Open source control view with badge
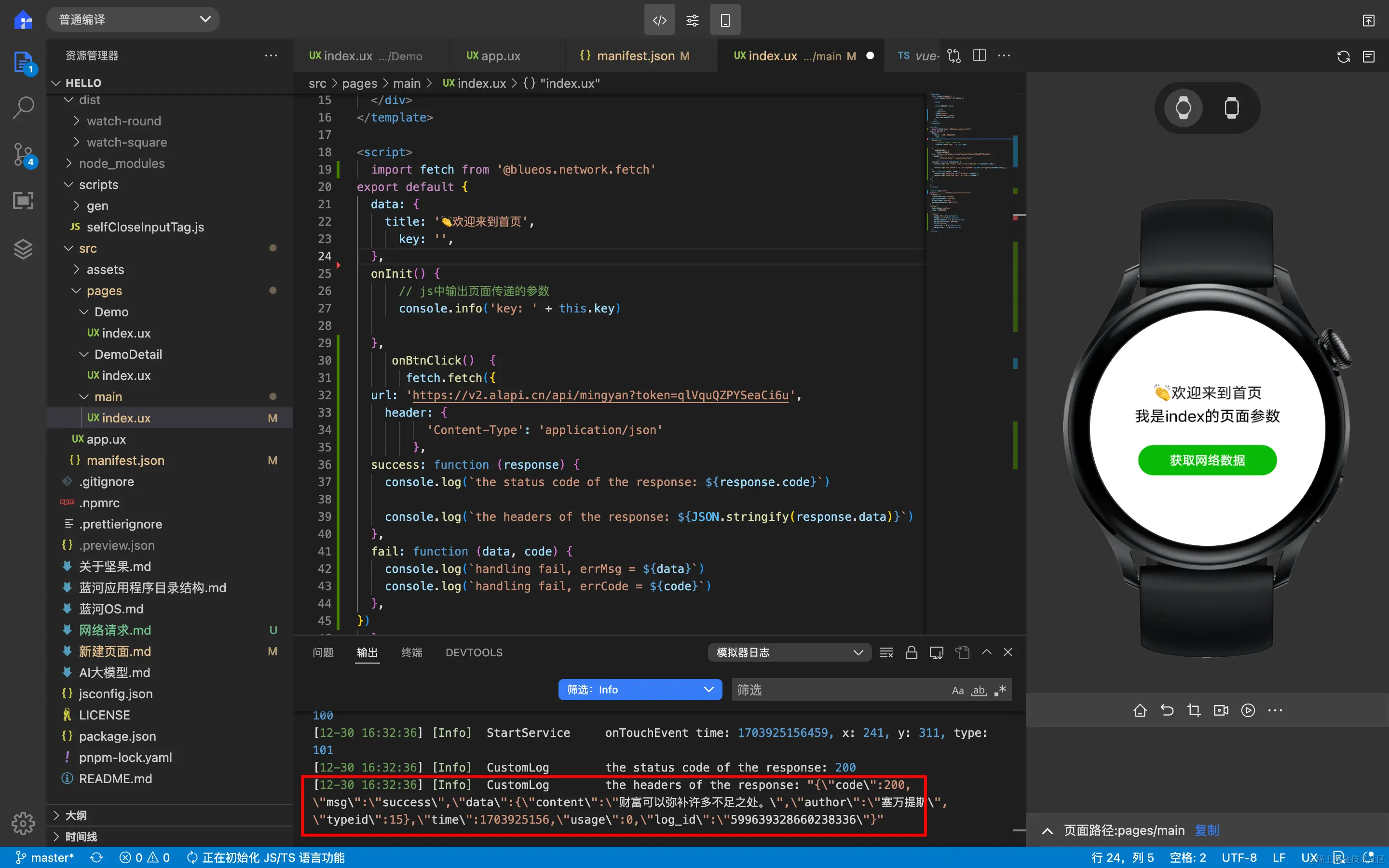This screenshot has width=1389, height=868. click(23, 154)
